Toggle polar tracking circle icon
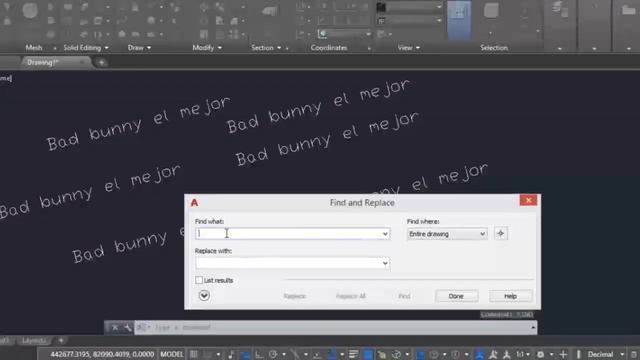Viewport: 640px width, 360px height. click(273, 354)
